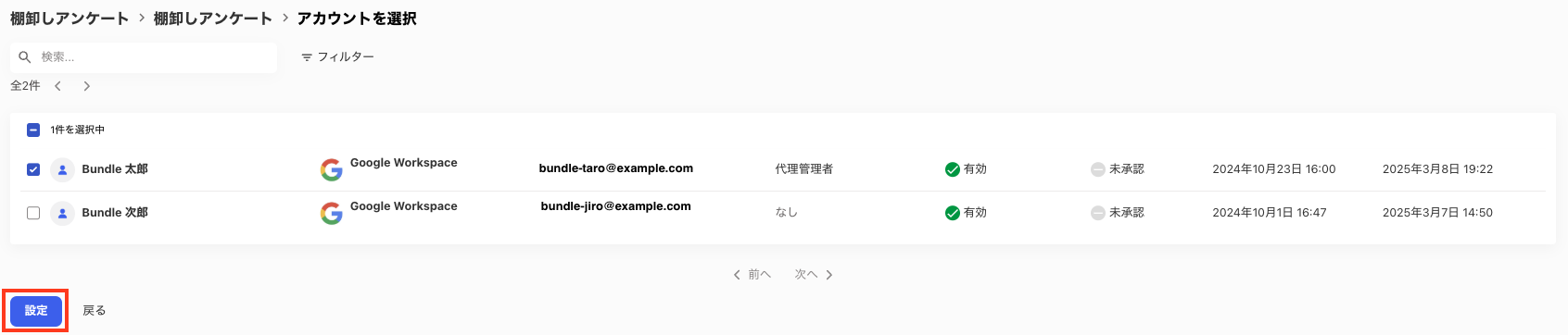Click 未承認 status icon for Bundle 太郎
Image resolution: width=1568 pixels, height=335 pixels.
click(x=1098, y=169)
